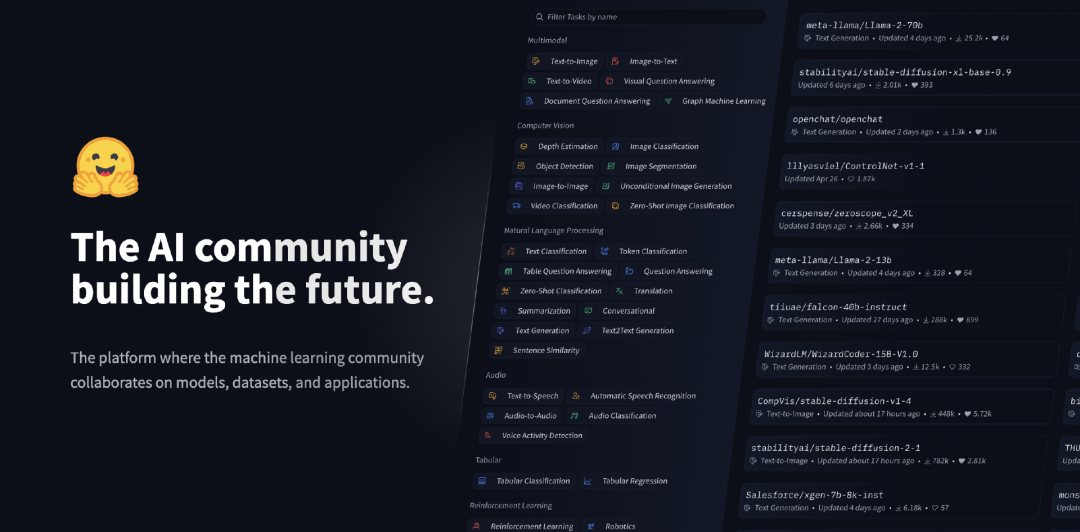Screen dimensions: 1080x532
Task: Open stabilityai/stable-diffusion-xl-base-0.9 model
Action: coord(935,78)
